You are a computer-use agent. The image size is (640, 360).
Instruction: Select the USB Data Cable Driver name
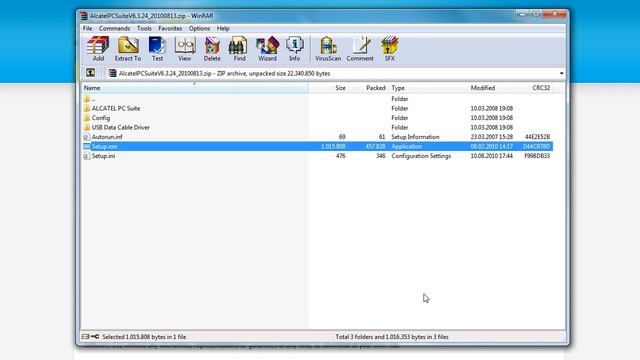pos(121,127)
